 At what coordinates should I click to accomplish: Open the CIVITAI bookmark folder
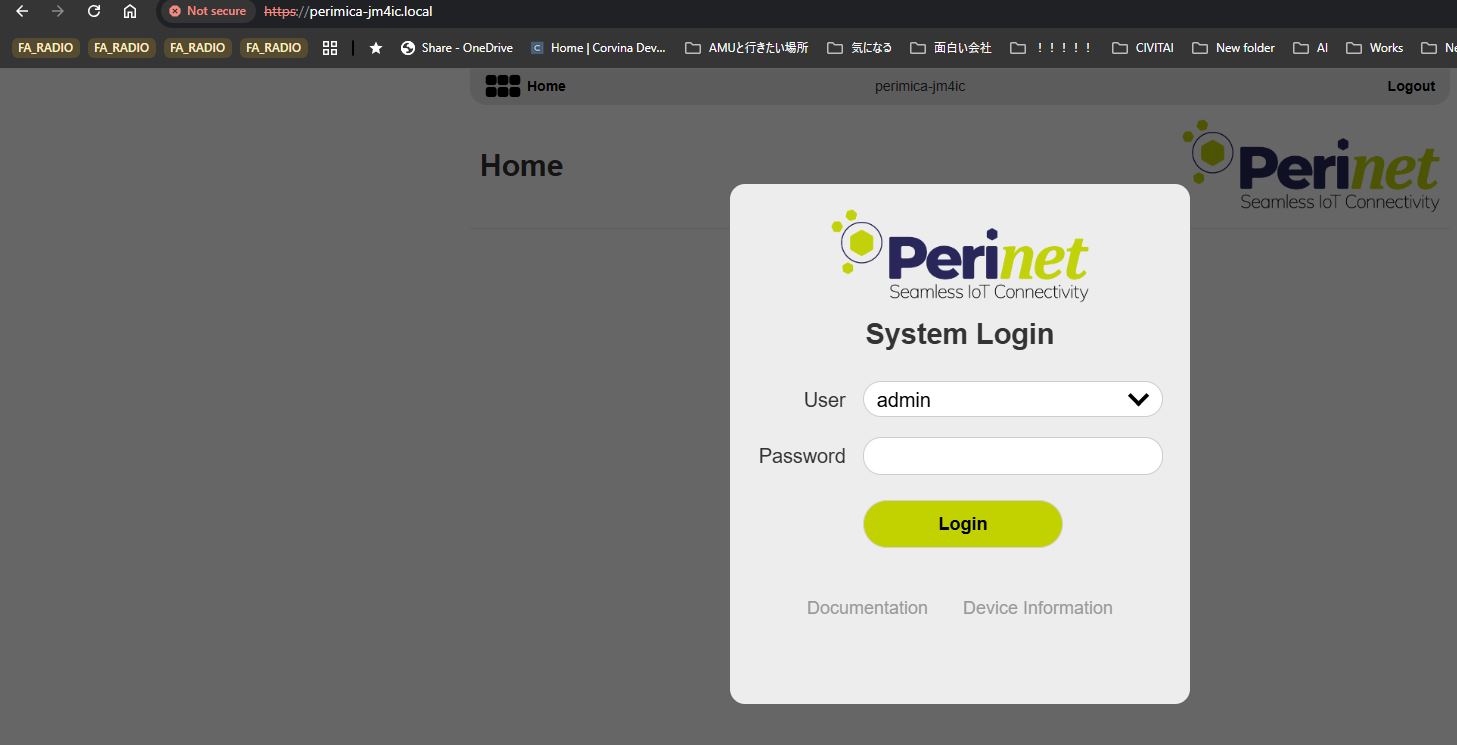point(1143,48)
